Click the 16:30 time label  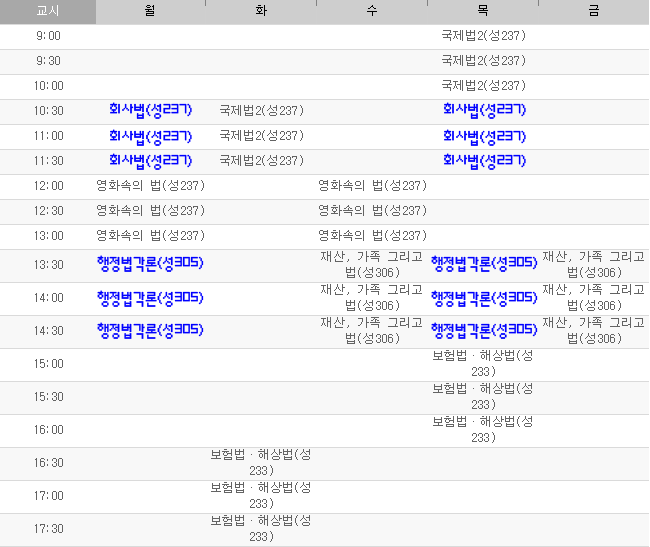[49, 463]
